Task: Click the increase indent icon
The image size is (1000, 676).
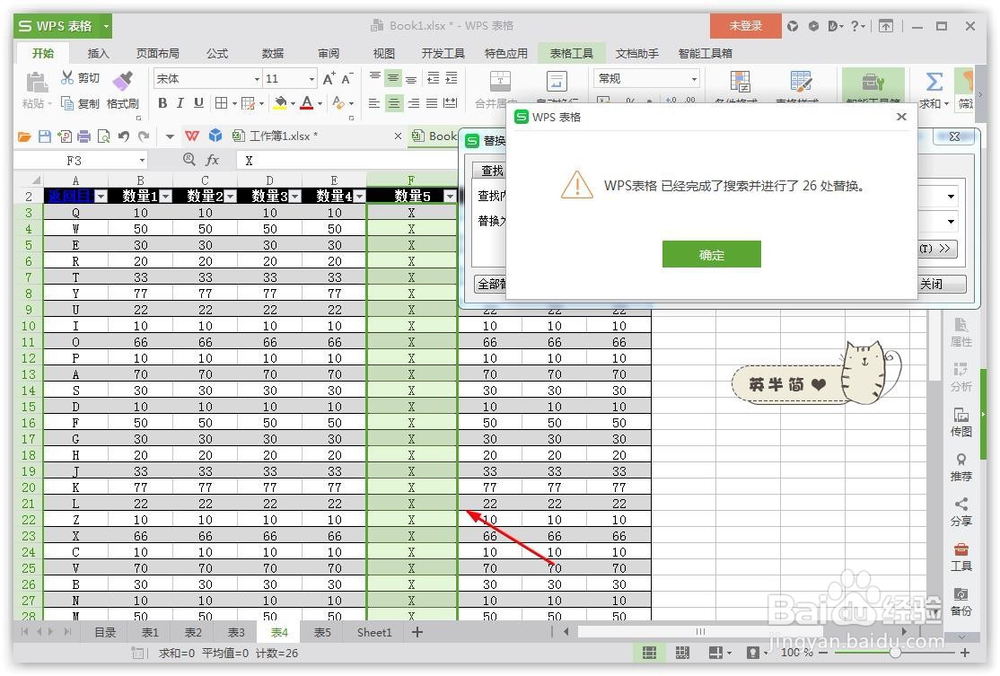Action: (452, 78)
